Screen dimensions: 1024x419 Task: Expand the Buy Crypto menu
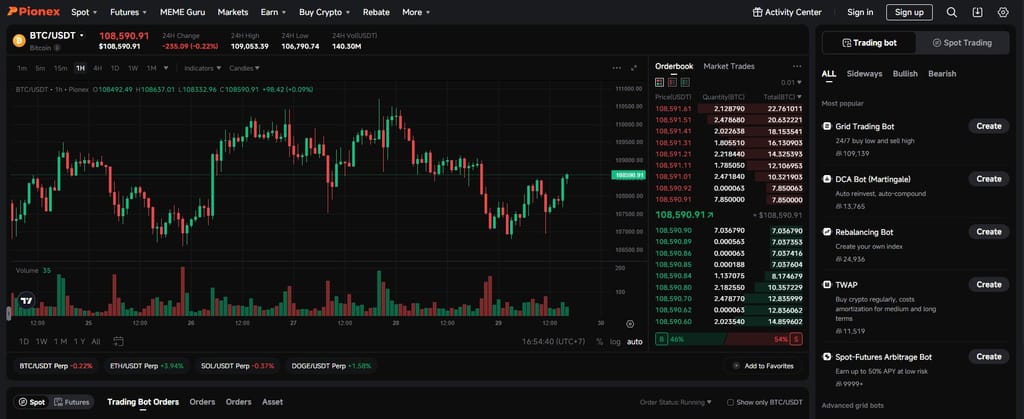pos(325,12)
